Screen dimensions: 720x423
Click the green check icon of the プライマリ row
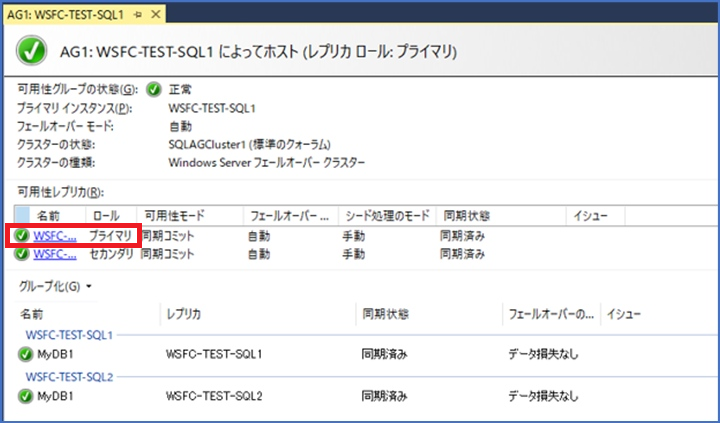coord(21,236)
